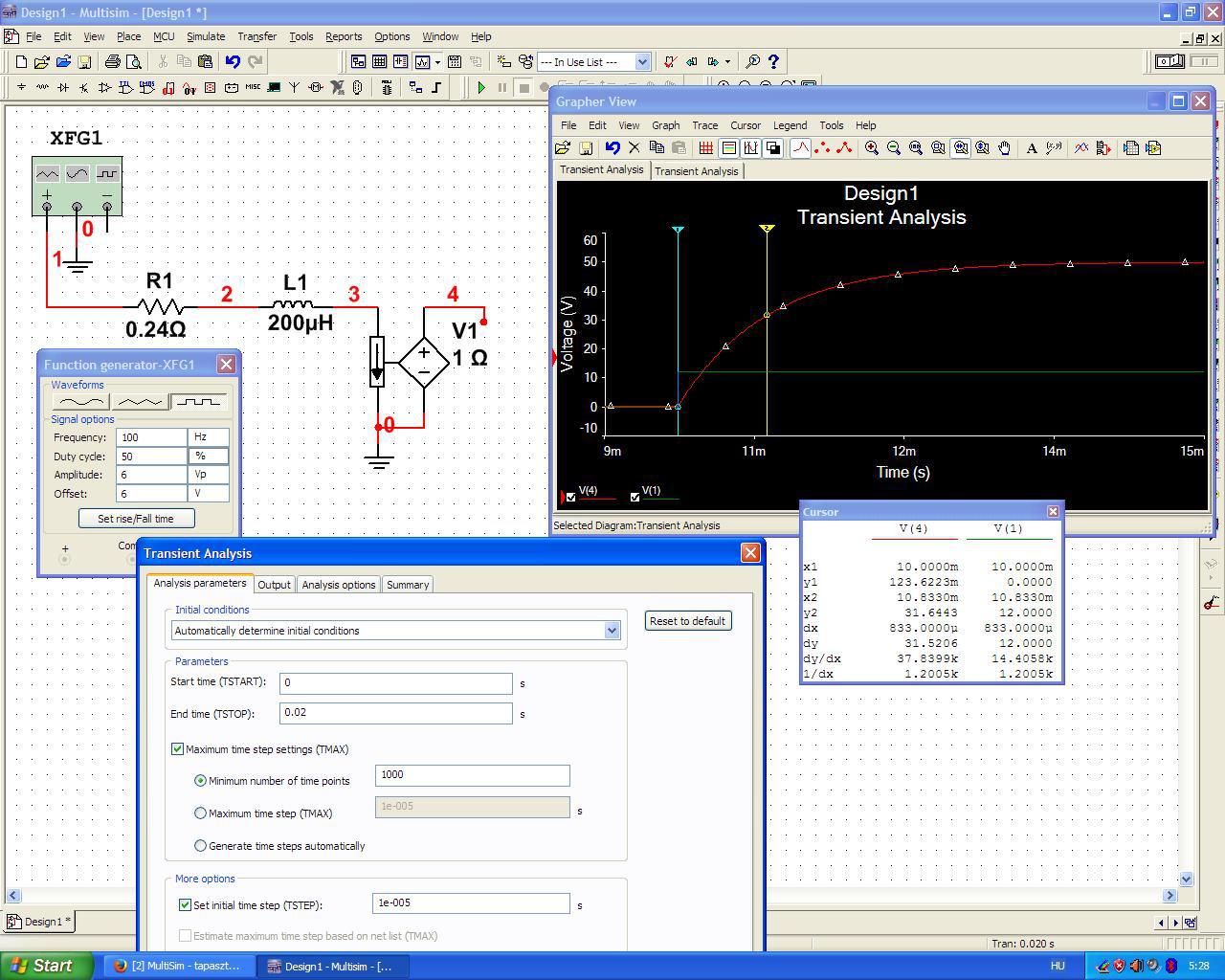Select Generate time steps automatically radio button

click(x=201, y=846)
